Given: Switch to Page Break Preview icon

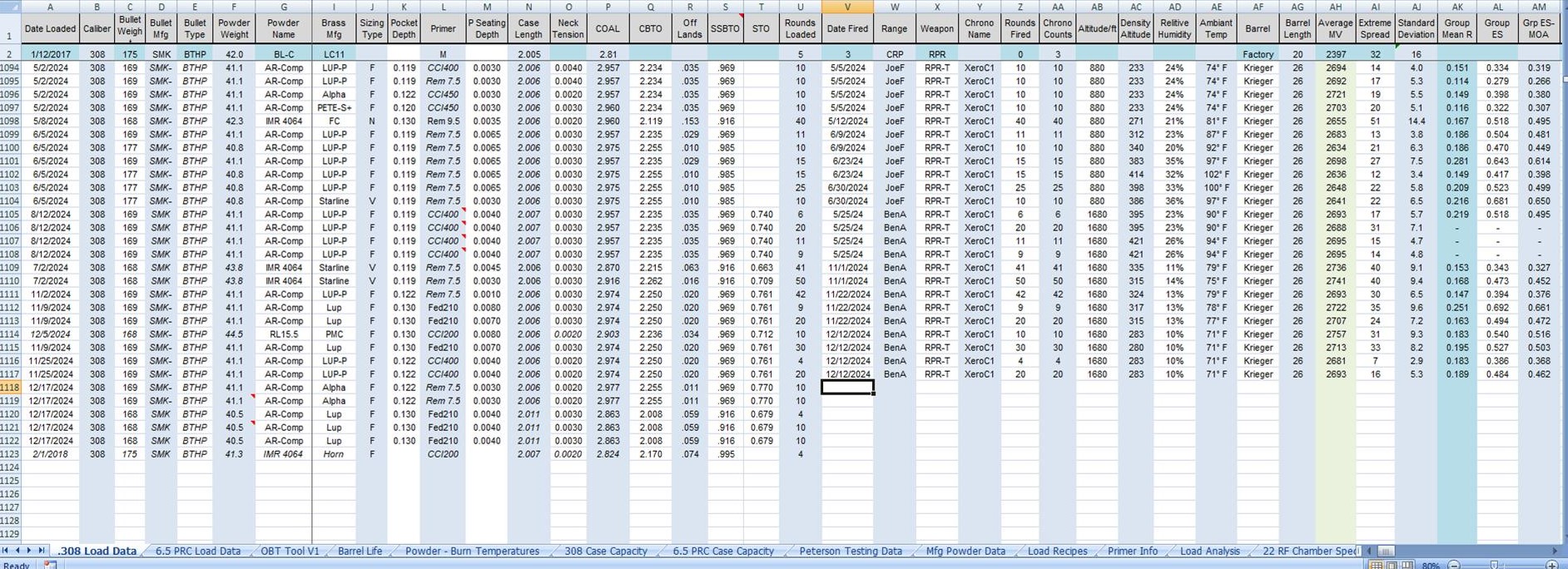Looking at the screenshot, I should [1407, 565].
